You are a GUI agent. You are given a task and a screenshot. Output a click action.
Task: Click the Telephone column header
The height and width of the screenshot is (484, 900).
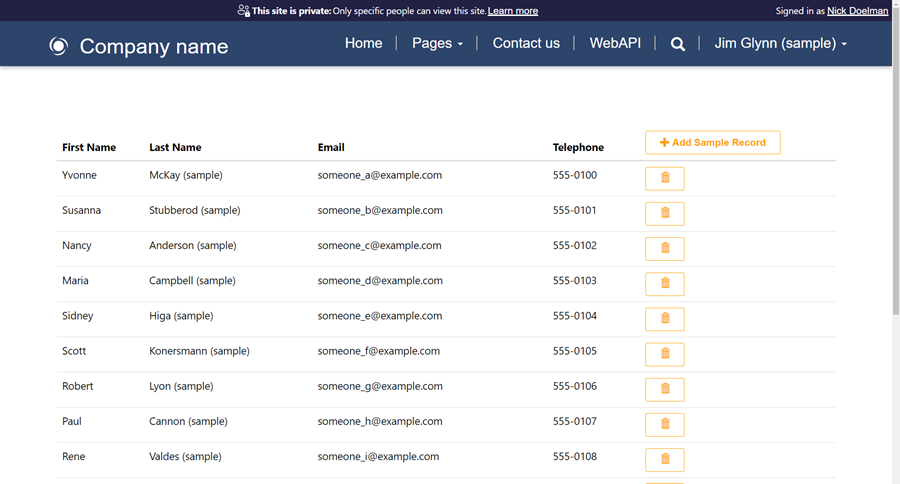click(578, 147)
